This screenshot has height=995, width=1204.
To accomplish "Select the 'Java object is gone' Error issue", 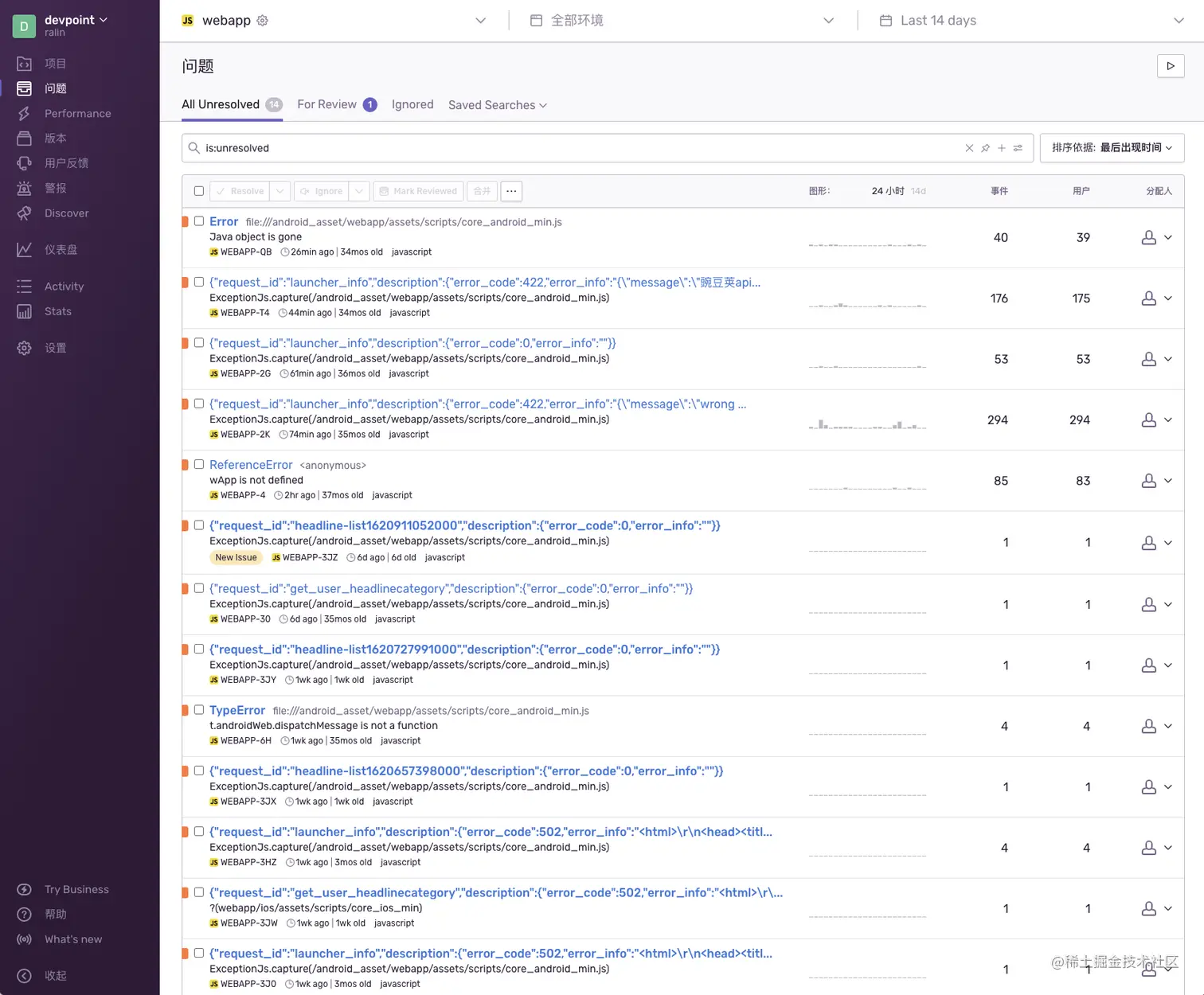I will [x=199, y=221].
